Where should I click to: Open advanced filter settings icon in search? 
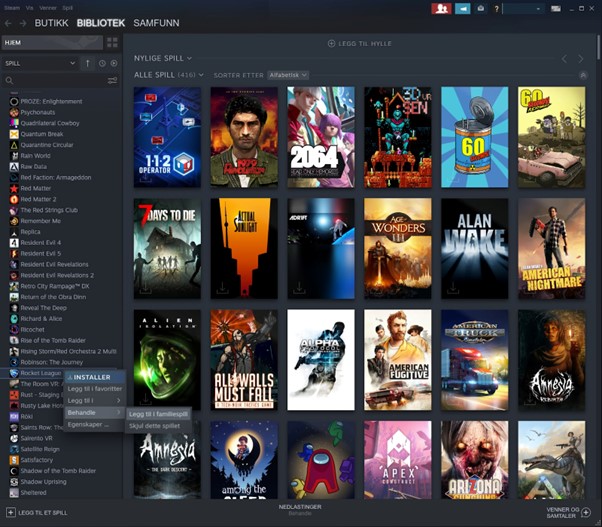(112, 80)
